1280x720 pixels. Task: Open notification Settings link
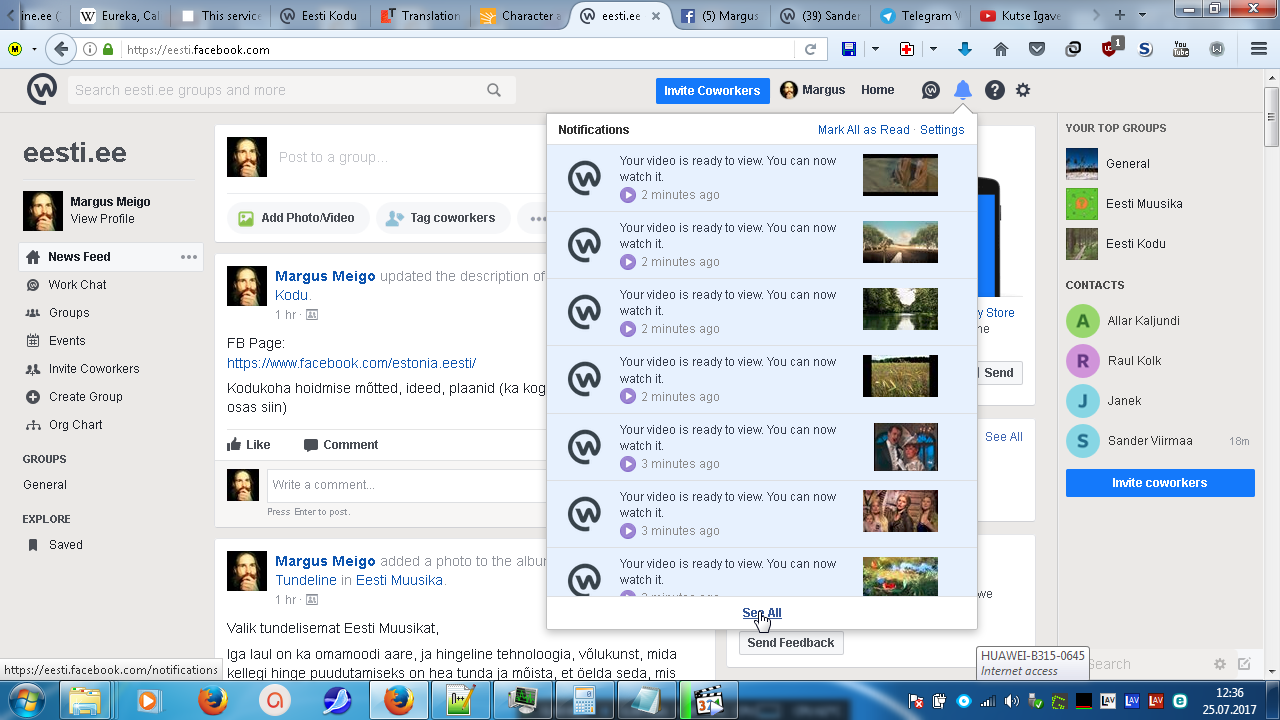pyautogui.click(x=942, y=130)
